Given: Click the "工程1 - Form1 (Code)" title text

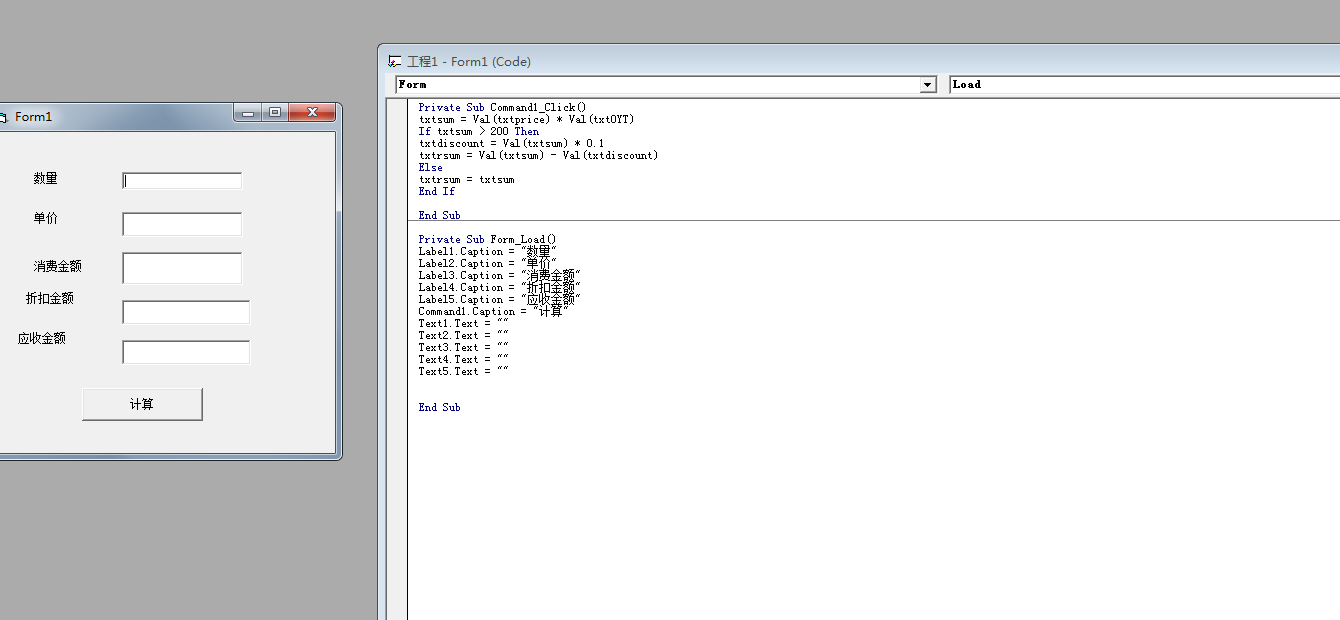Looking at the screenshot, I should coord(469,62).
